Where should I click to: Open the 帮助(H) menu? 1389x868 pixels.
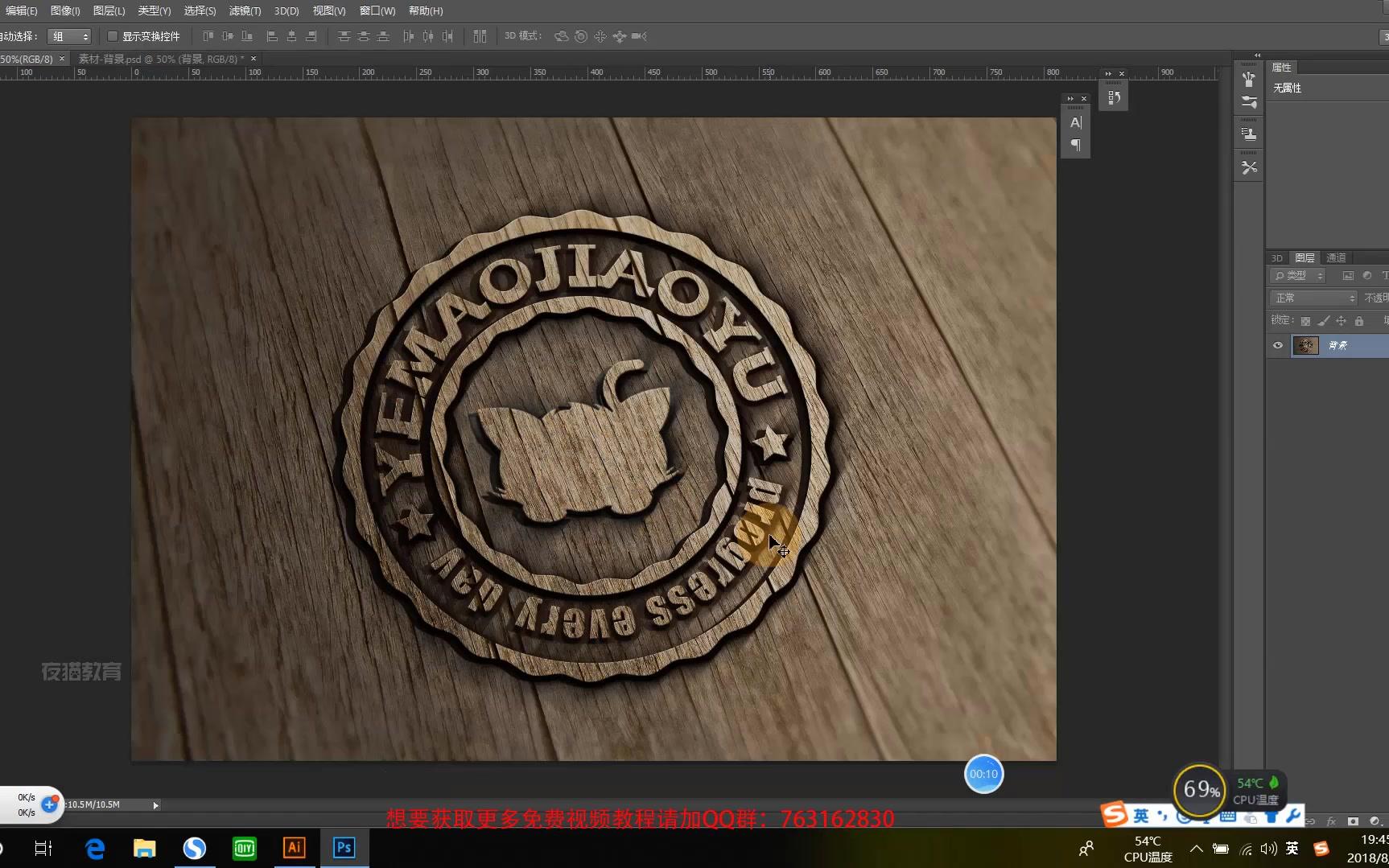[426, 10]
